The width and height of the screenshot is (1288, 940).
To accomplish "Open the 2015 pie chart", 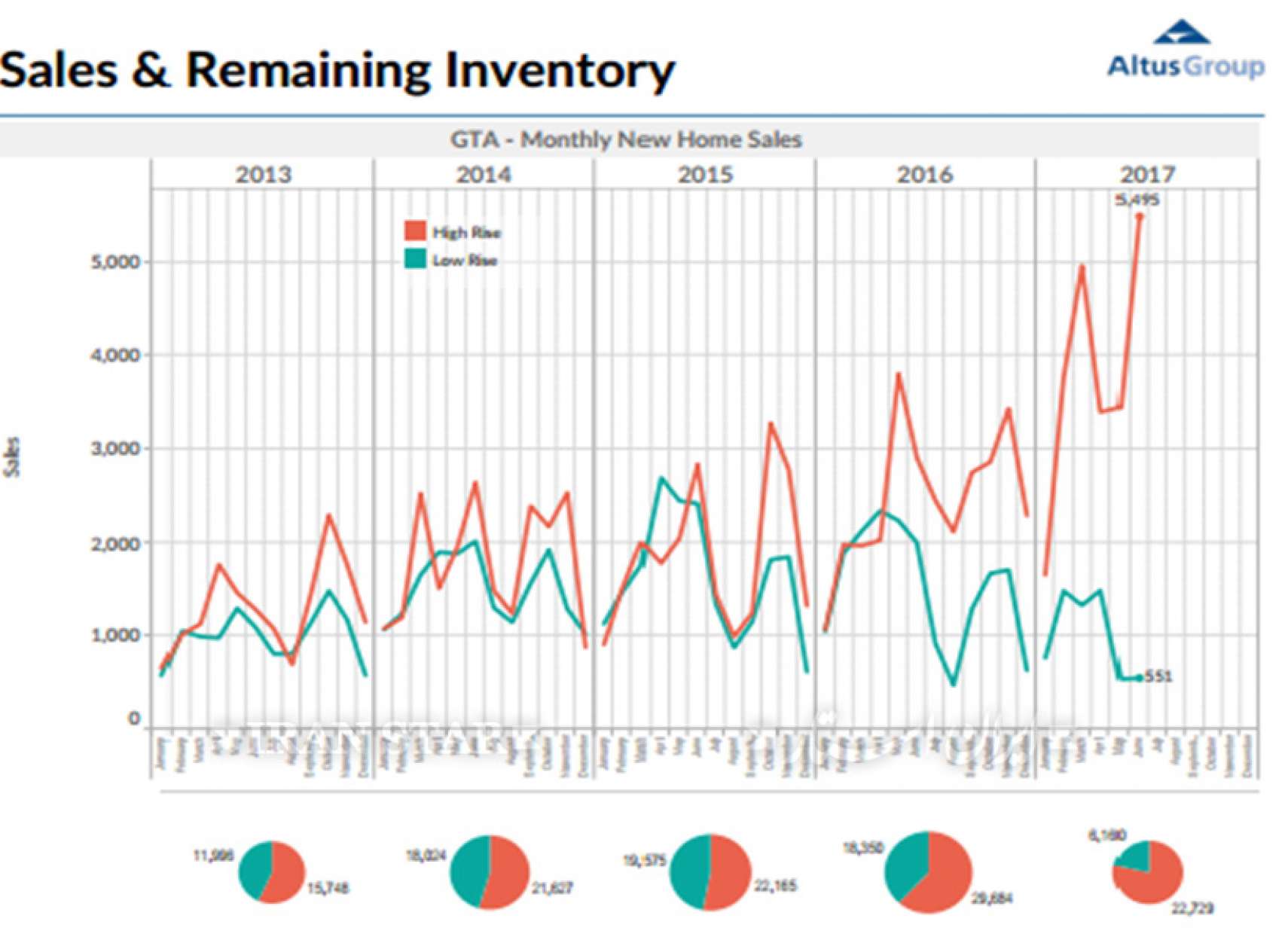I will (710, 871).
